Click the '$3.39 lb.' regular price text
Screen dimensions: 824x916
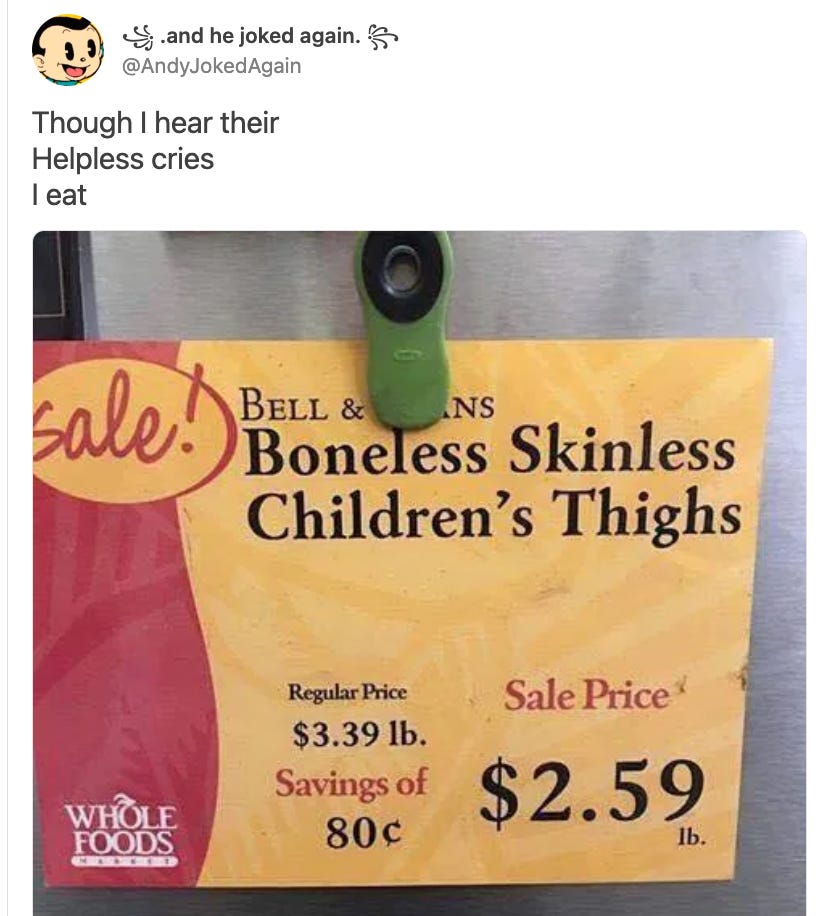(x=359, y=734)
